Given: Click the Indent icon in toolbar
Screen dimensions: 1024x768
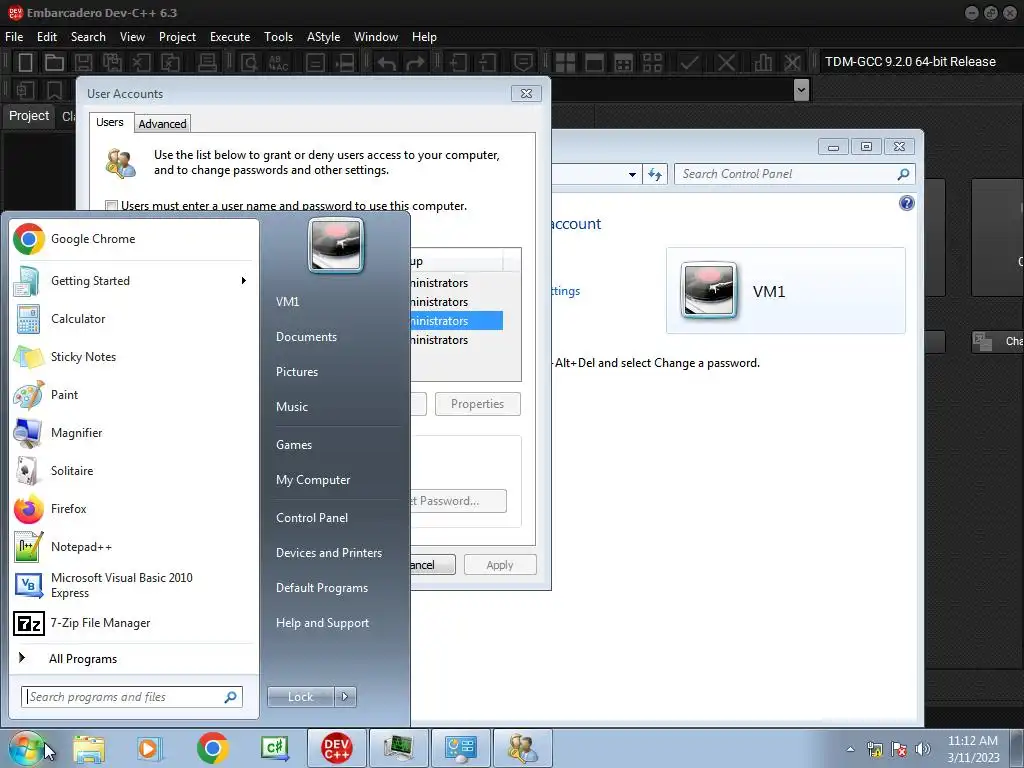Looking at the screenshot, I should [458, 63].
